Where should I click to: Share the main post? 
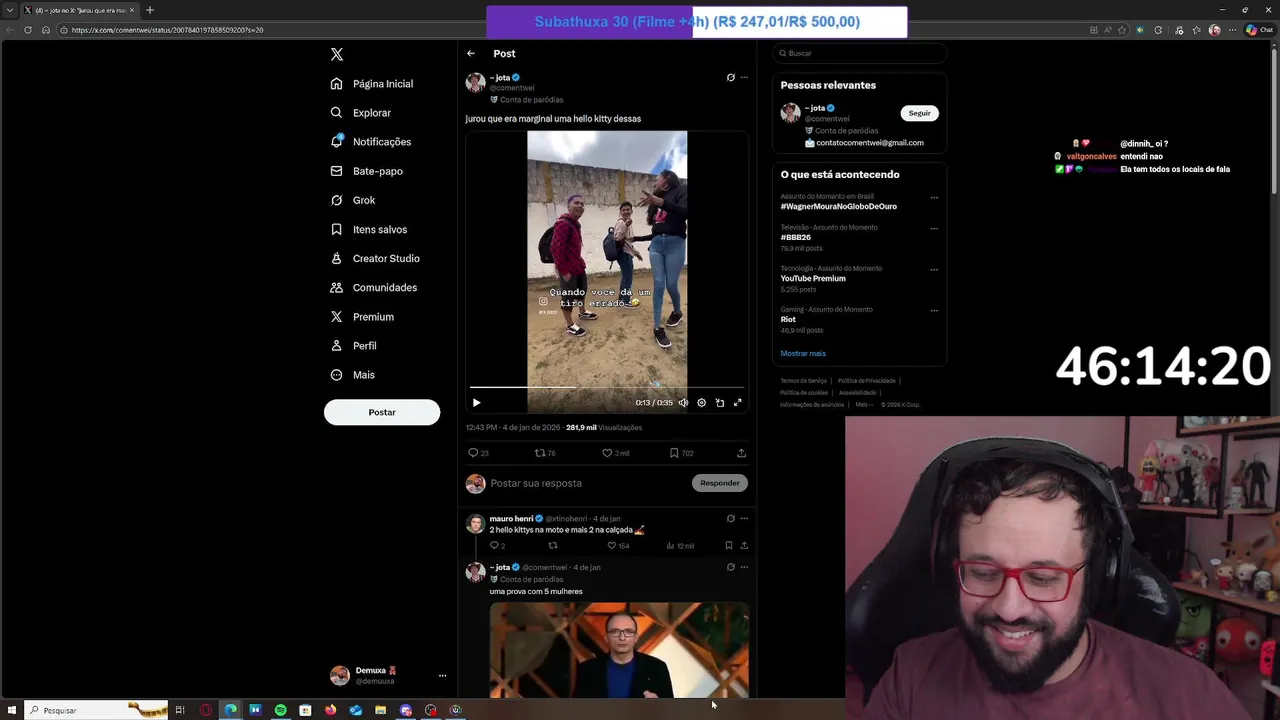click(x=741, y=453)
